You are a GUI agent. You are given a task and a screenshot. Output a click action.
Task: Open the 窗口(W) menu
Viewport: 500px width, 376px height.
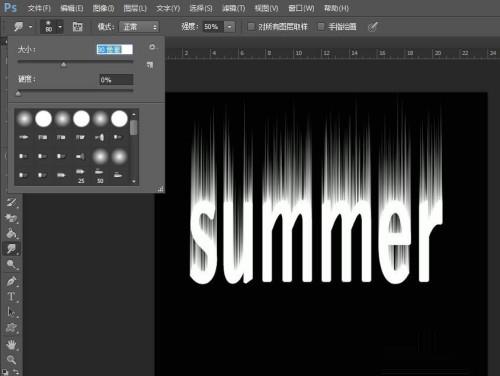[301, 8]
